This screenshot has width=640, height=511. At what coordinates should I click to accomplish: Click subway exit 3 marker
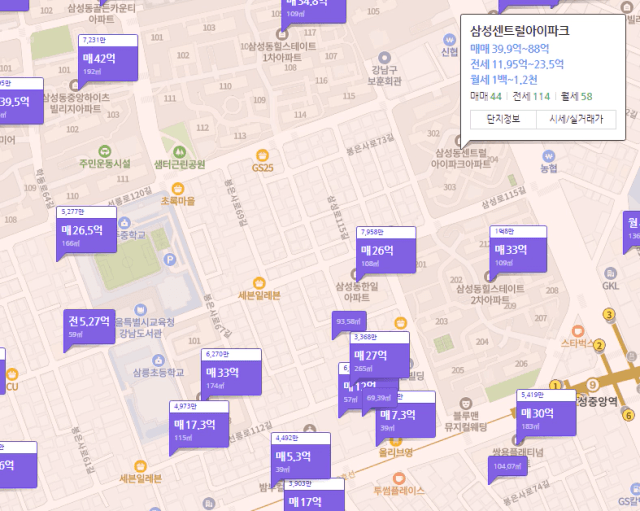point(609,315)
